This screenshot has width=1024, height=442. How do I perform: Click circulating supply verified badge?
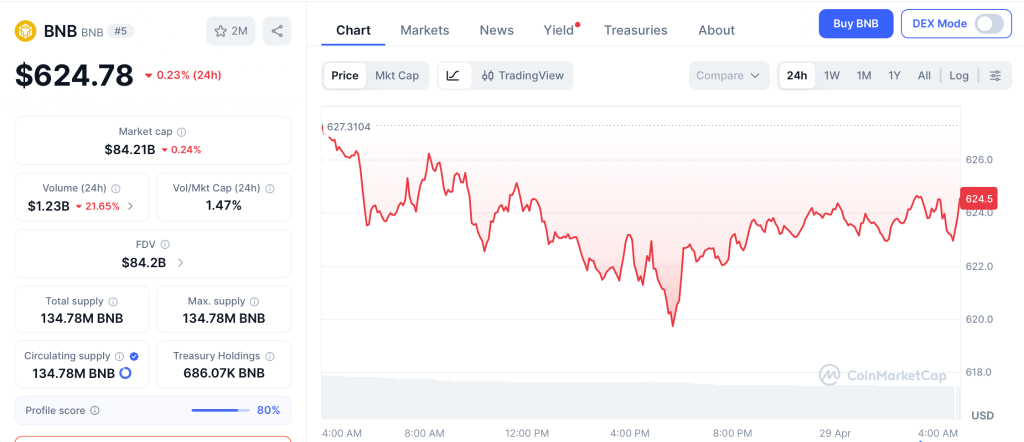(x=134, y=356)
